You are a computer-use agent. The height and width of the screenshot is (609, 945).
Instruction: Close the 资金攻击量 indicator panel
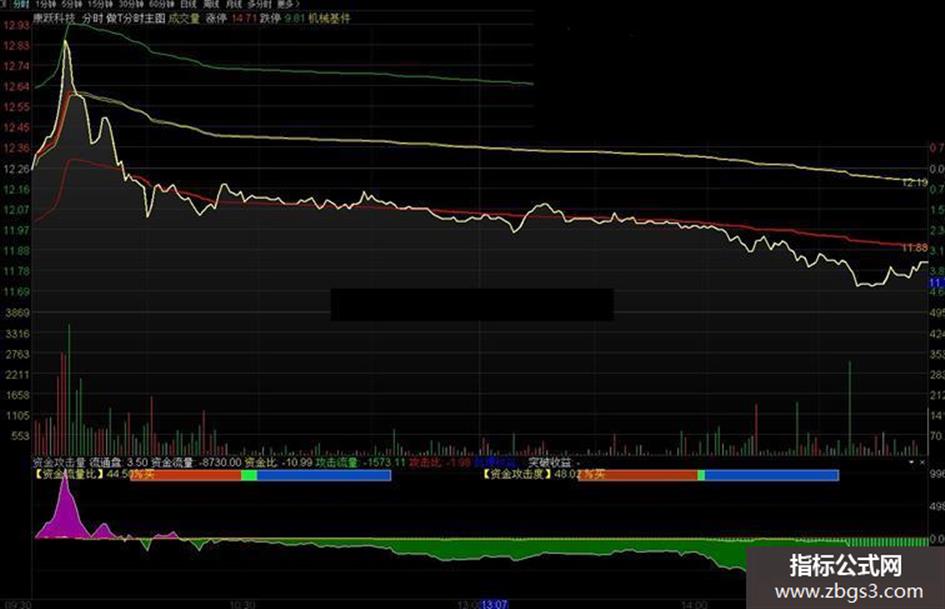922,462
